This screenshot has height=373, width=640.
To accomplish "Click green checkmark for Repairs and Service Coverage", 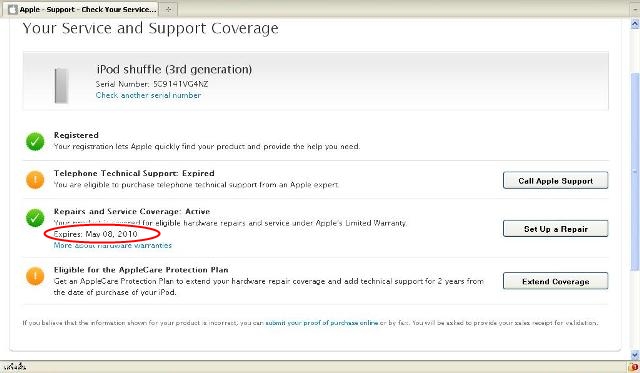I will (35, 218).
